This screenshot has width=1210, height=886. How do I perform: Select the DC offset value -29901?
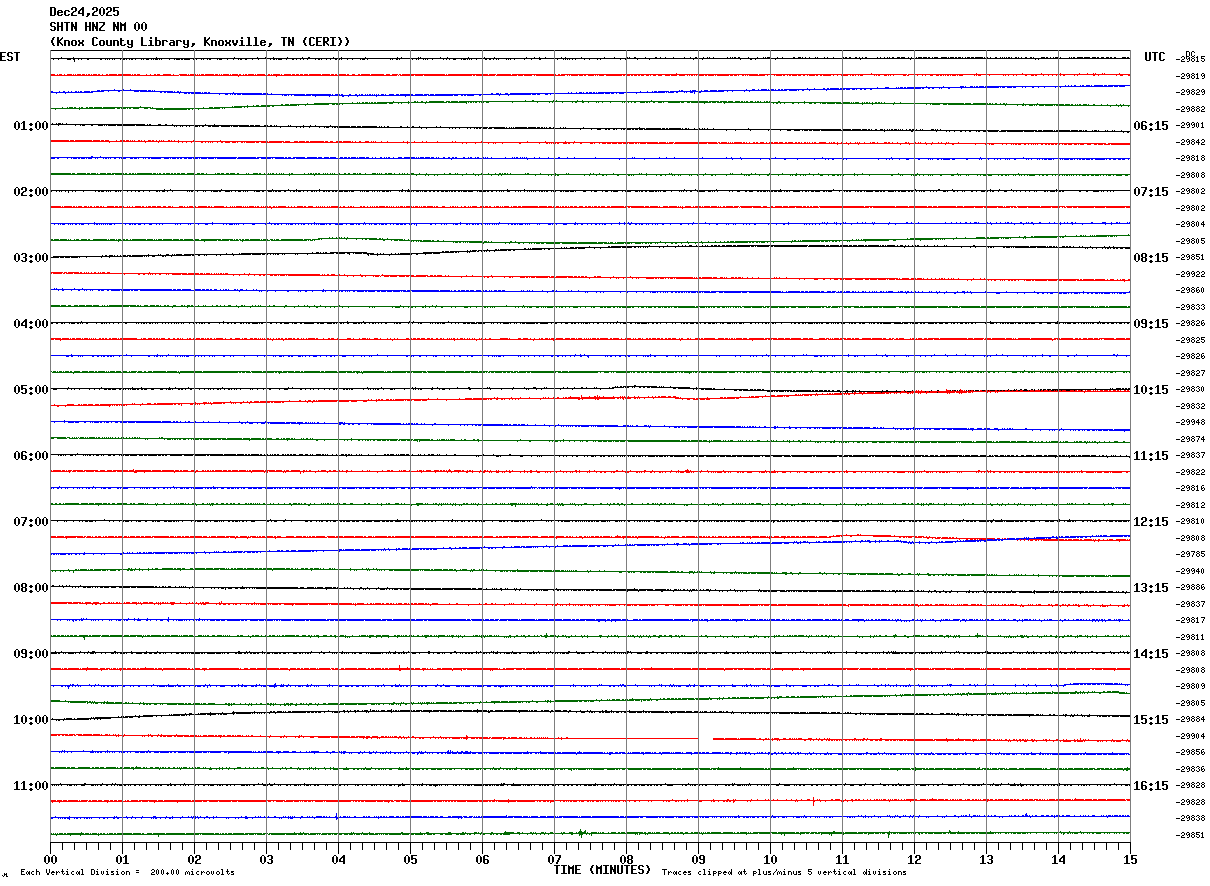point(1190,126)
